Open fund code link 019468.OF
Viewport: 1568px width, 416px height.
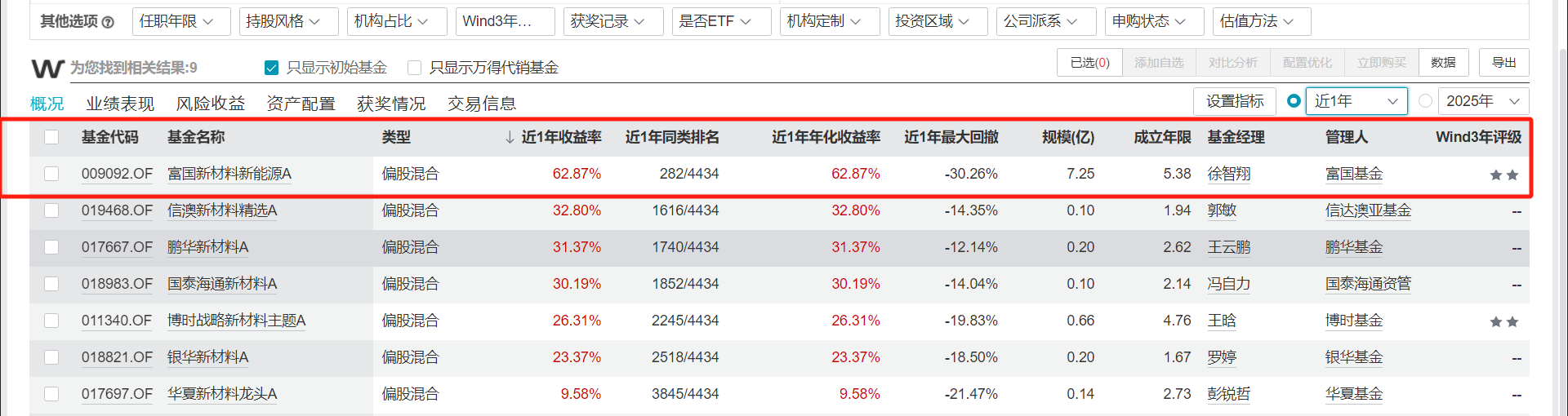click(117, 210)
